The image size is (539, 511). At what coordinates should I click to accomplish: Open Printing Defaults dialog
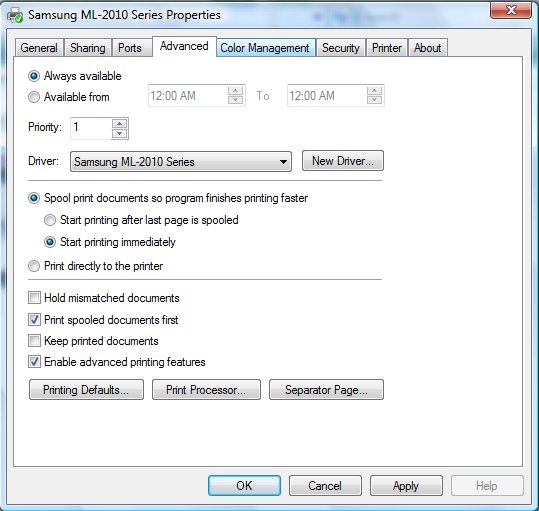pos(86,390)
